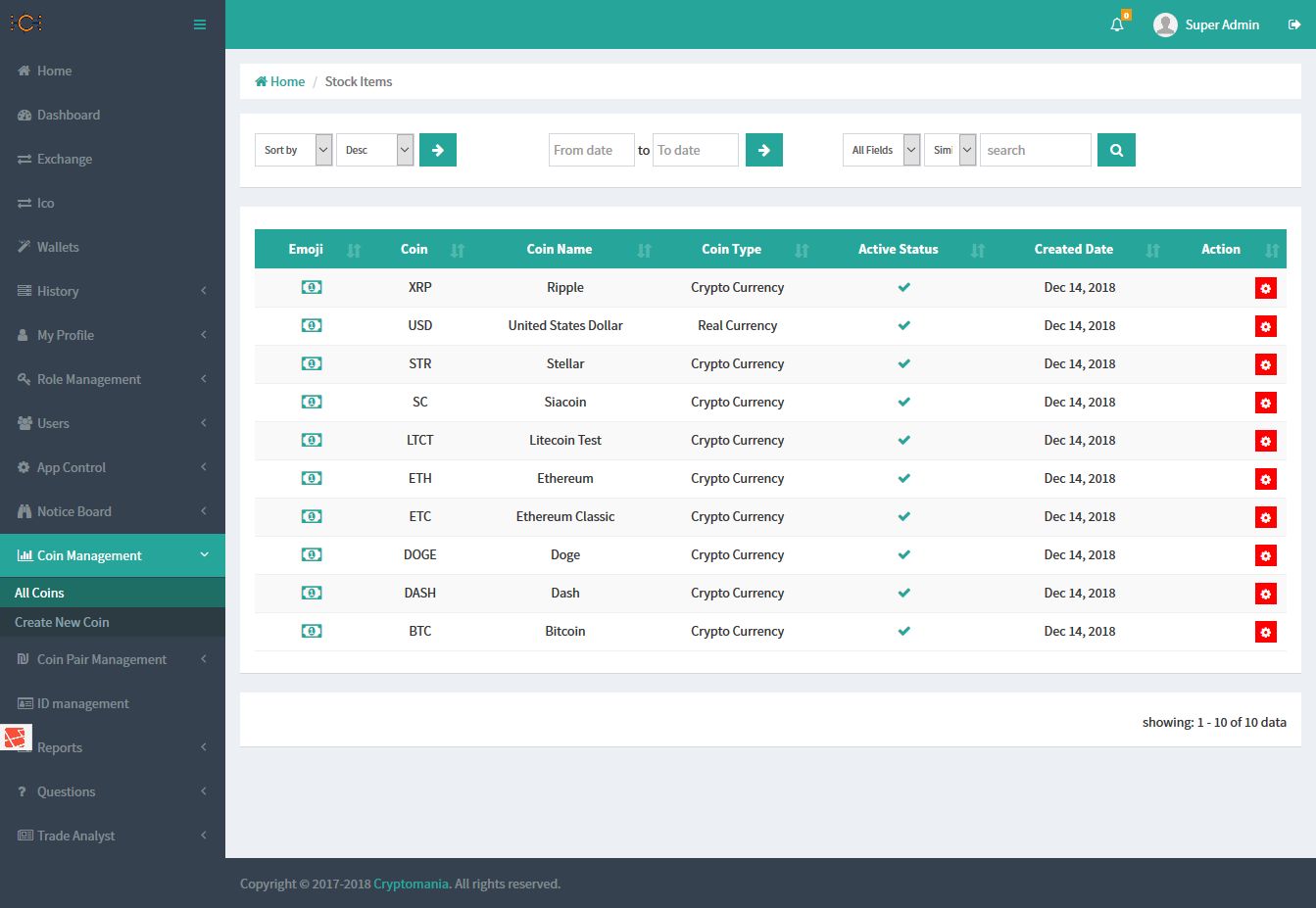Apply date filter with arrow button
The width and height of the screenshot is (1316, 908).
[x=763, y=150]
